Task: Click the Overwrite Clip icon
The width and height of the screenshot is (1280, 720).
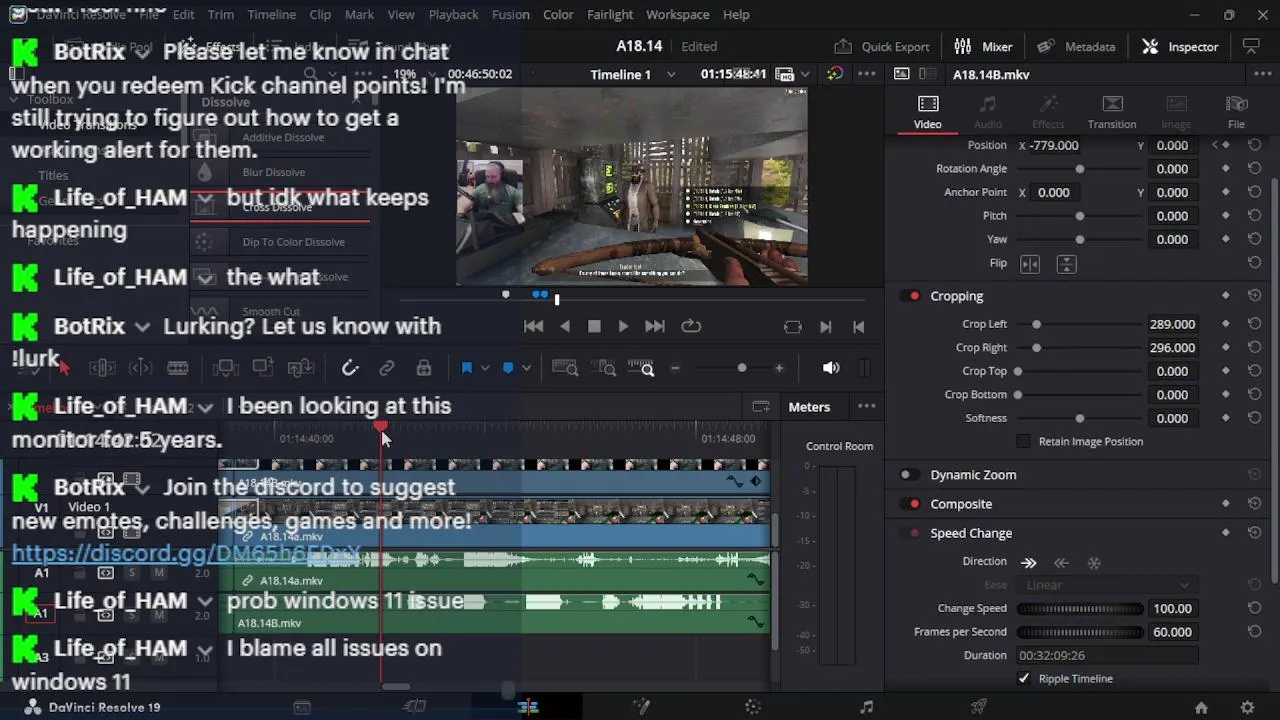Action: [x=263, y=368]
